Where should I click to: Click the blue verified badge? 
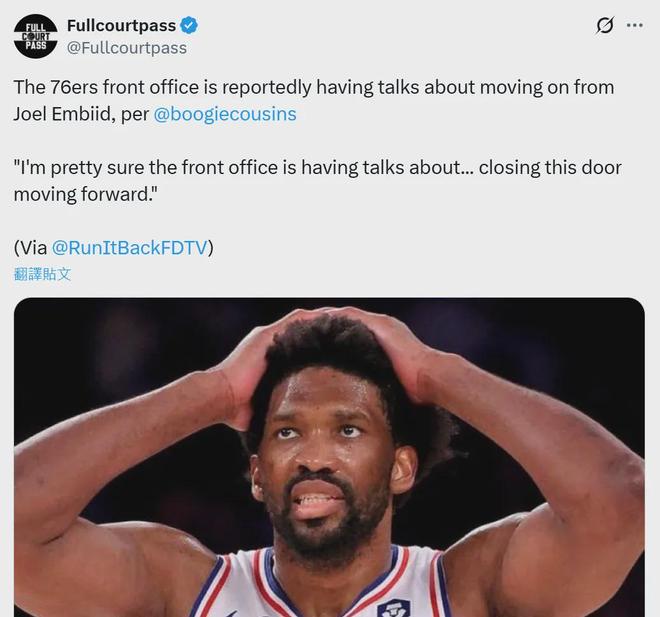pyautogui.click(x=189, y=26)
